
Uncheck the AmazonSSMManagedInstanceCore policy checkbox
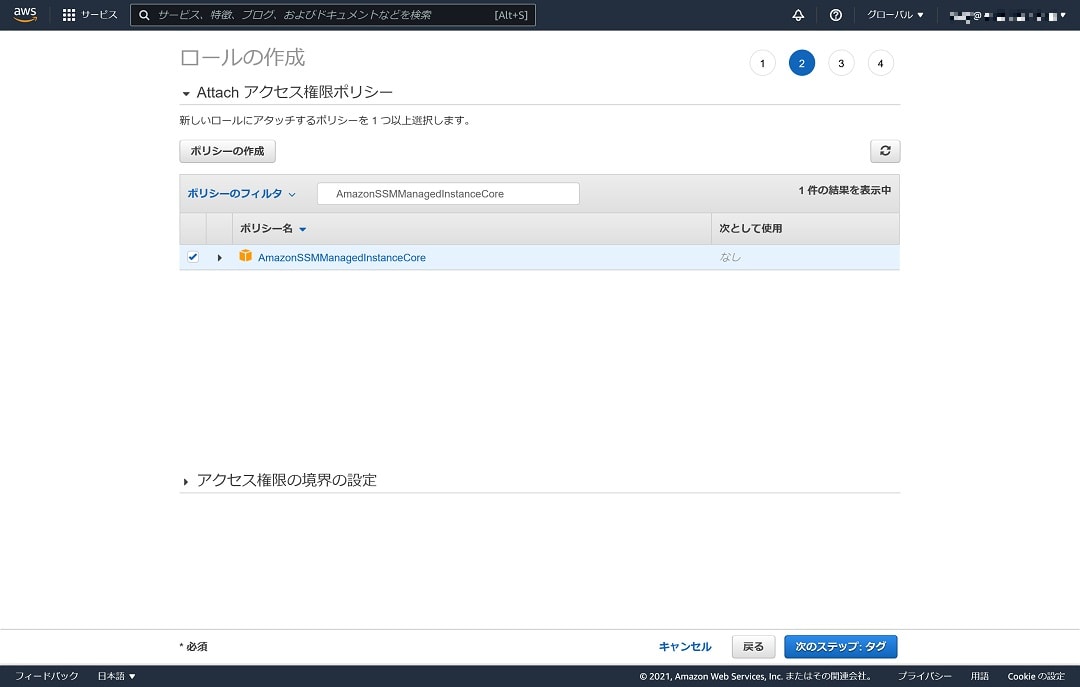(193, 257)
